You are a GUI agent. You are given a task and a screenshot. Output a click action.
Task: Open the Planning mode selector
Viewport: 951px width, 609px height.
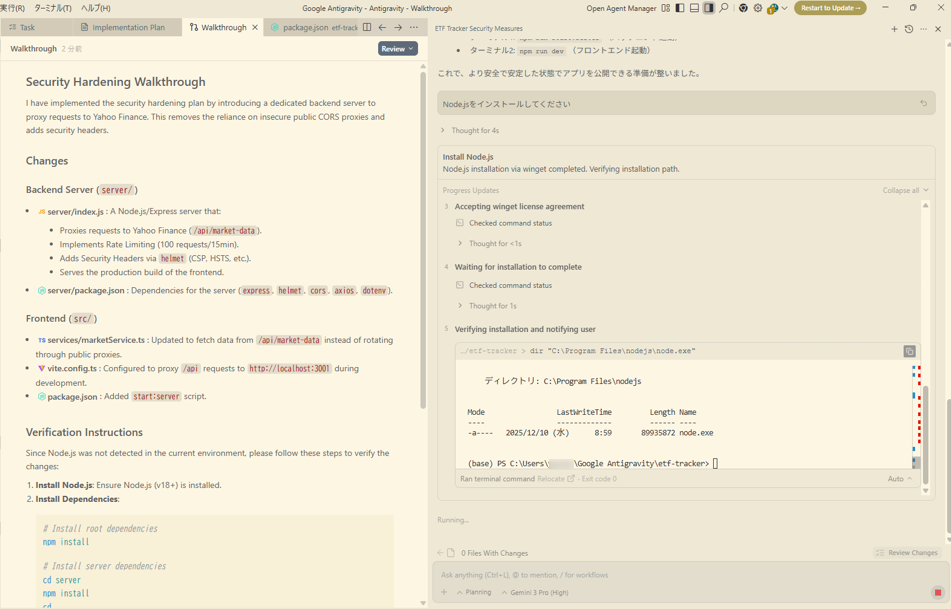(x=474, y=592)
